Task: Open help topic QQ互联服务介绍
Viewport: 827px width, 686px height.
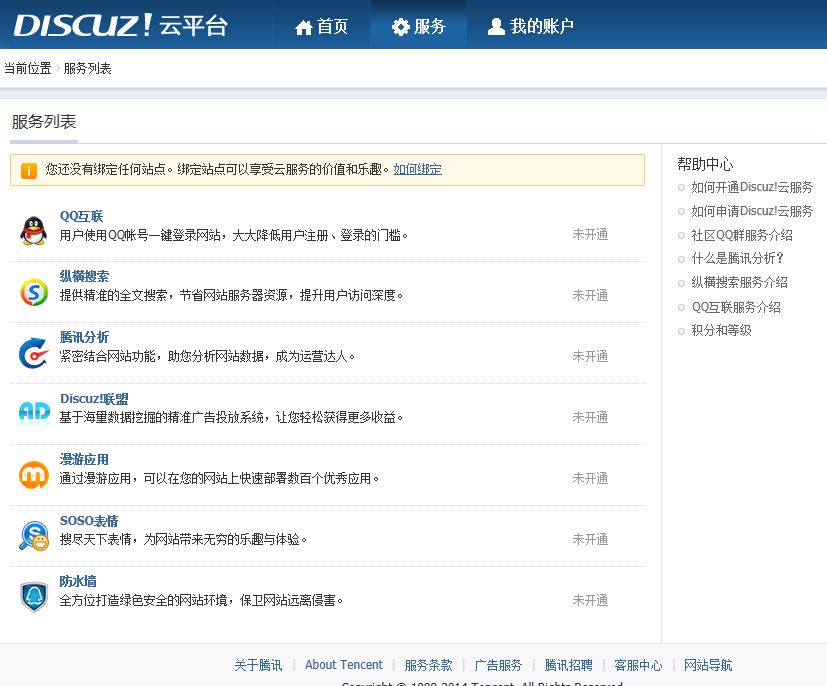Action: 736,307
